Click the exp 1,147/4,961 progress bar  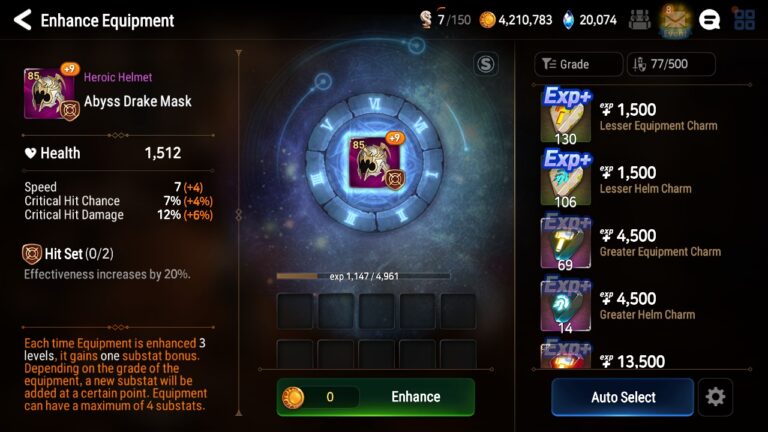pos(363,276)
